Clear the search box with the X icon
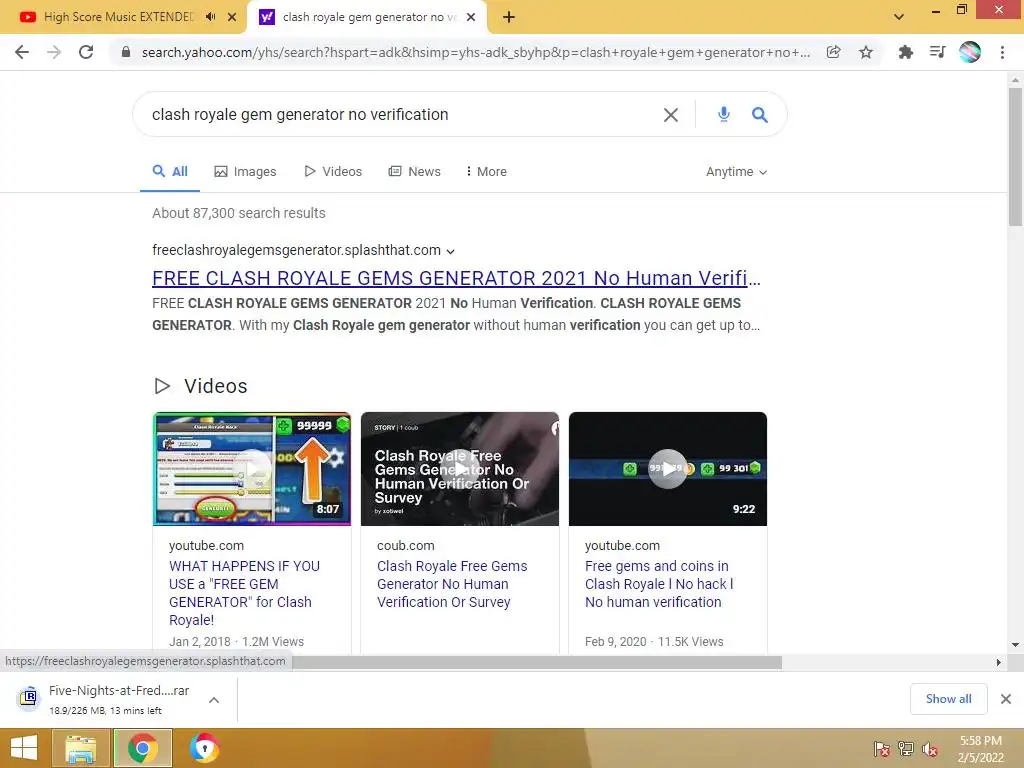 671,115
